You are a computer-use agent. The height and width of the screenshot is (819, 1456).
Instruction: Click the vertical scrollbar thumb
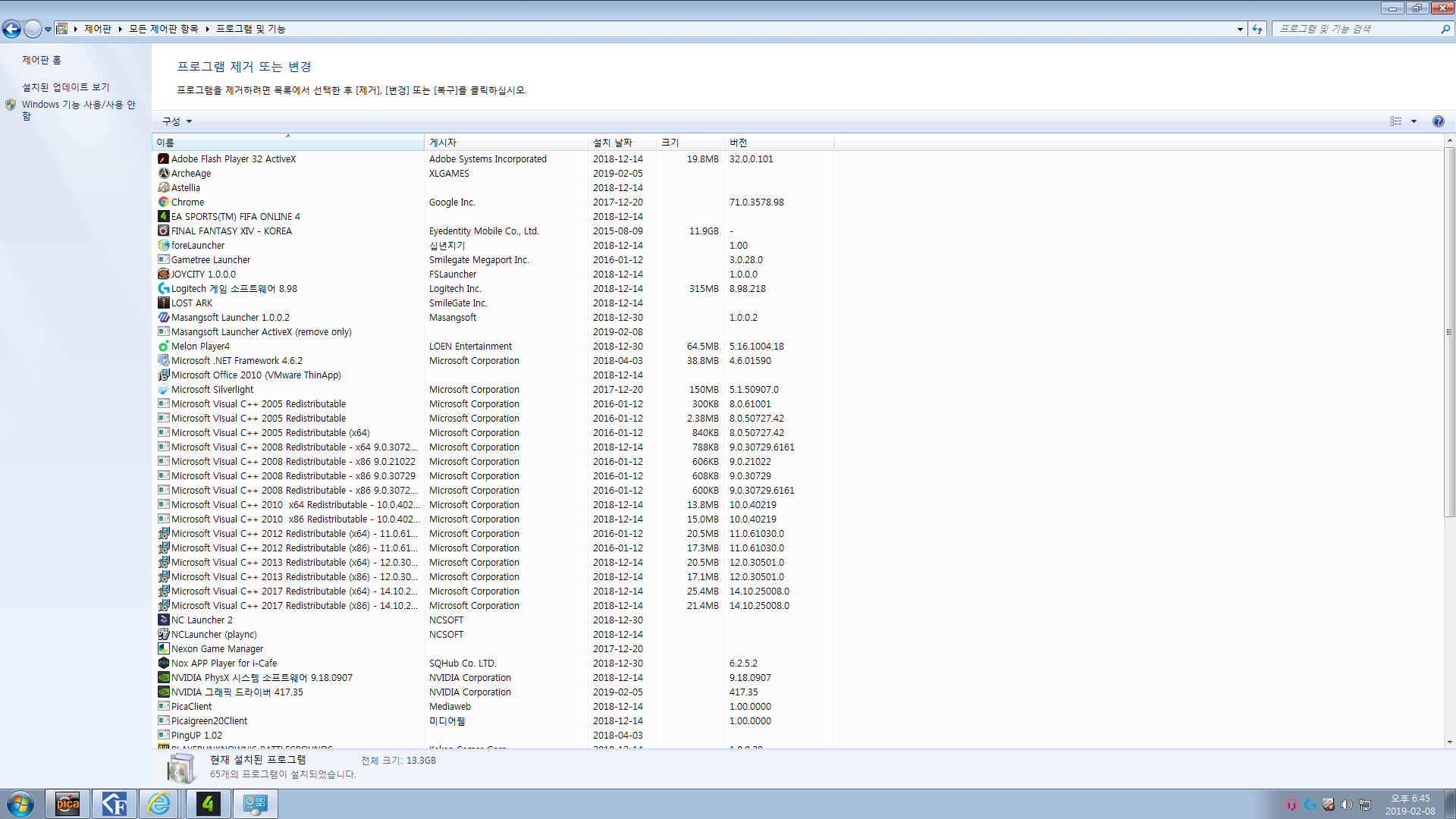[1449, 332]
